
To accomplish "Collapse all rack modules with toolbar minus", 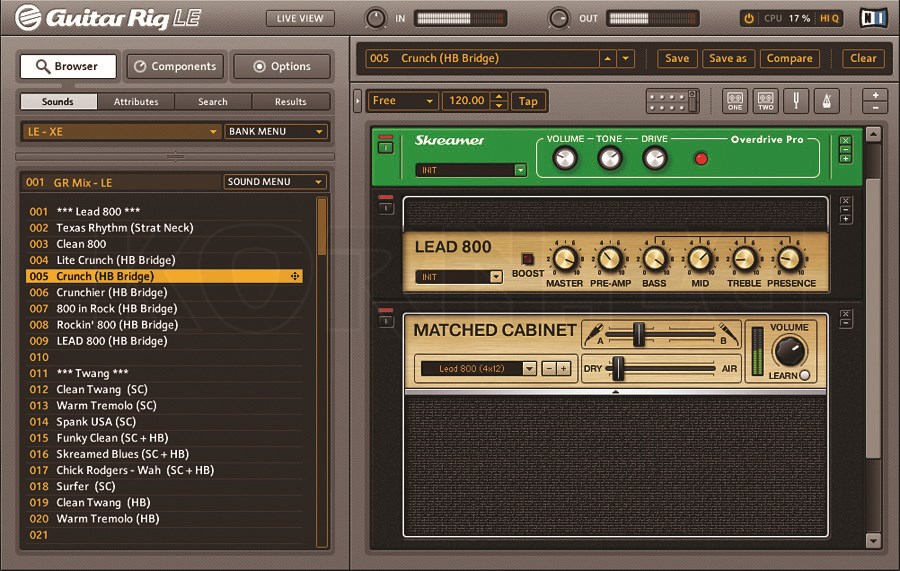I will pos(875,108).
